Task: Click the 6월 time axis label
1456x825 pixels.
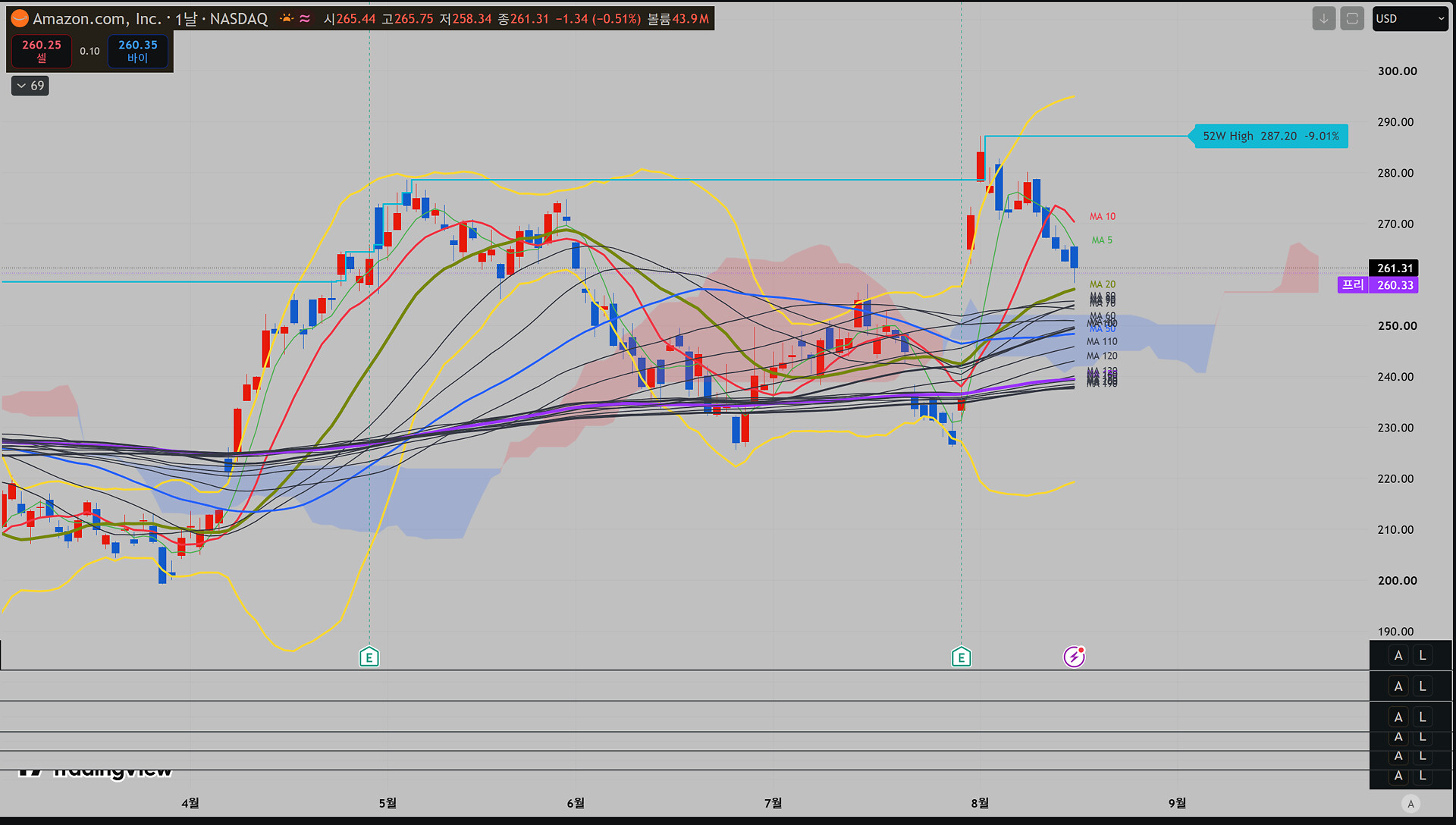Action: click(x=576, y=802)
